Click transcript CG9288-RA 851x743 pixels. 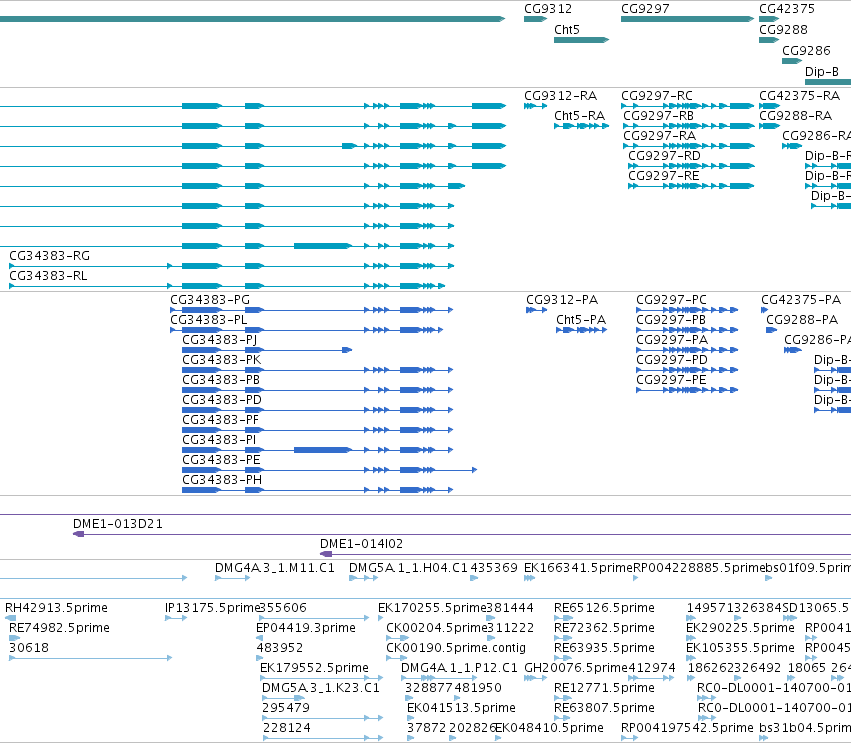point(769,126)
